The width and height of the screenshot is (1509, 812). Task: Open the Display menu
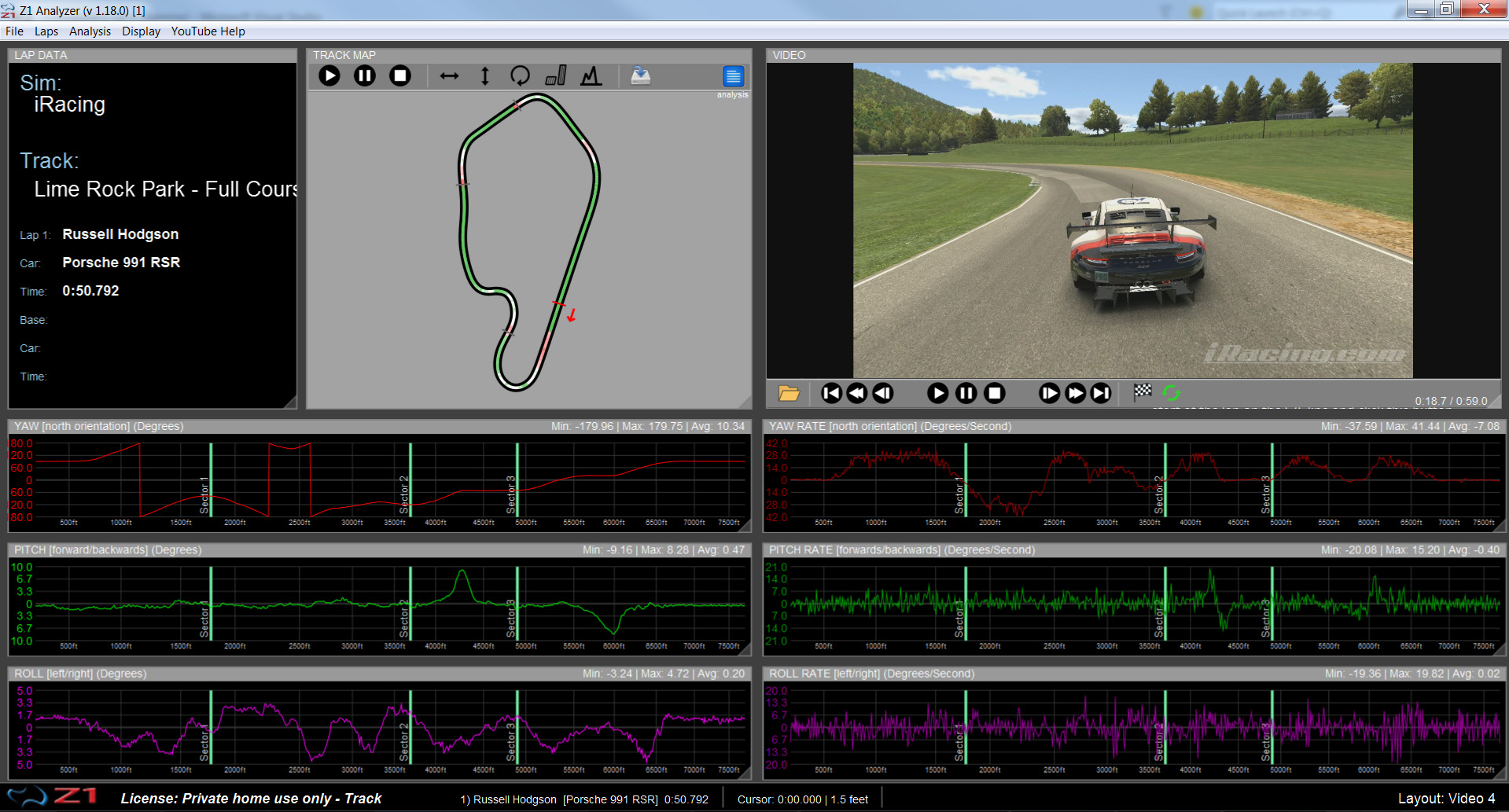[x=141, y=31]
